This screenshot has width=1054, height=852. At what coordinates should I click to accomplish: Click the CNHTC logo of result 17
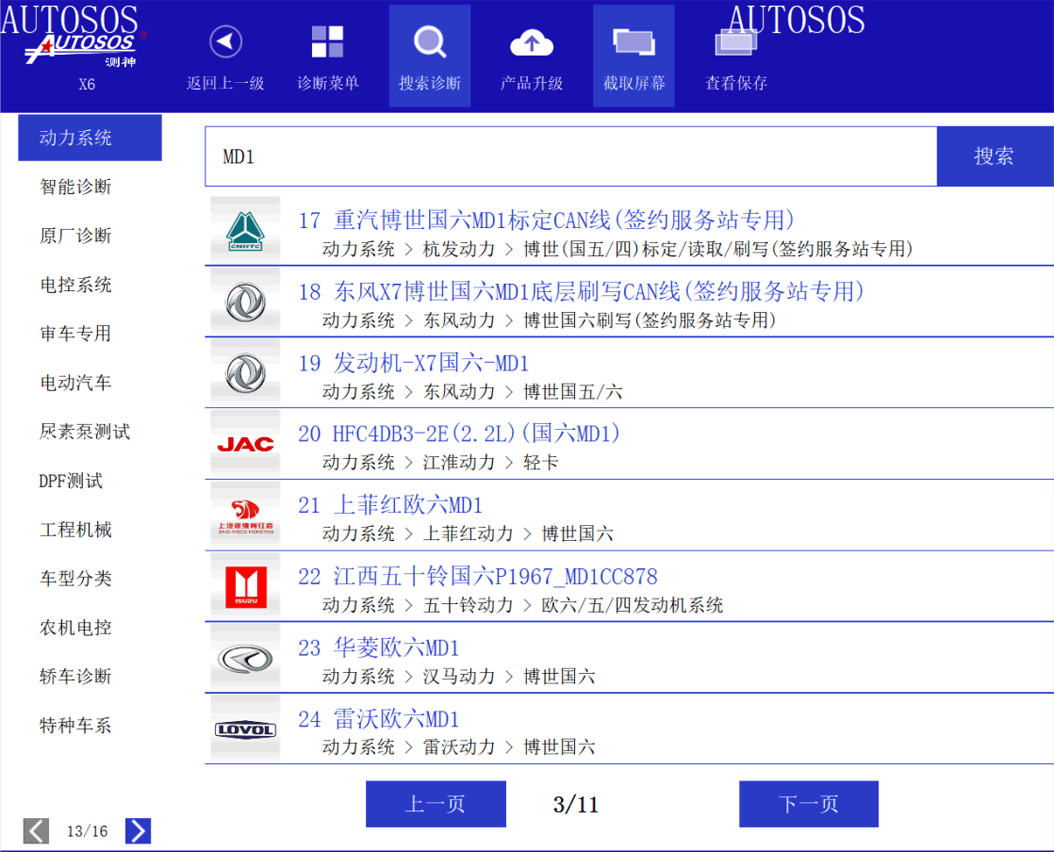(x=245, y=231)
